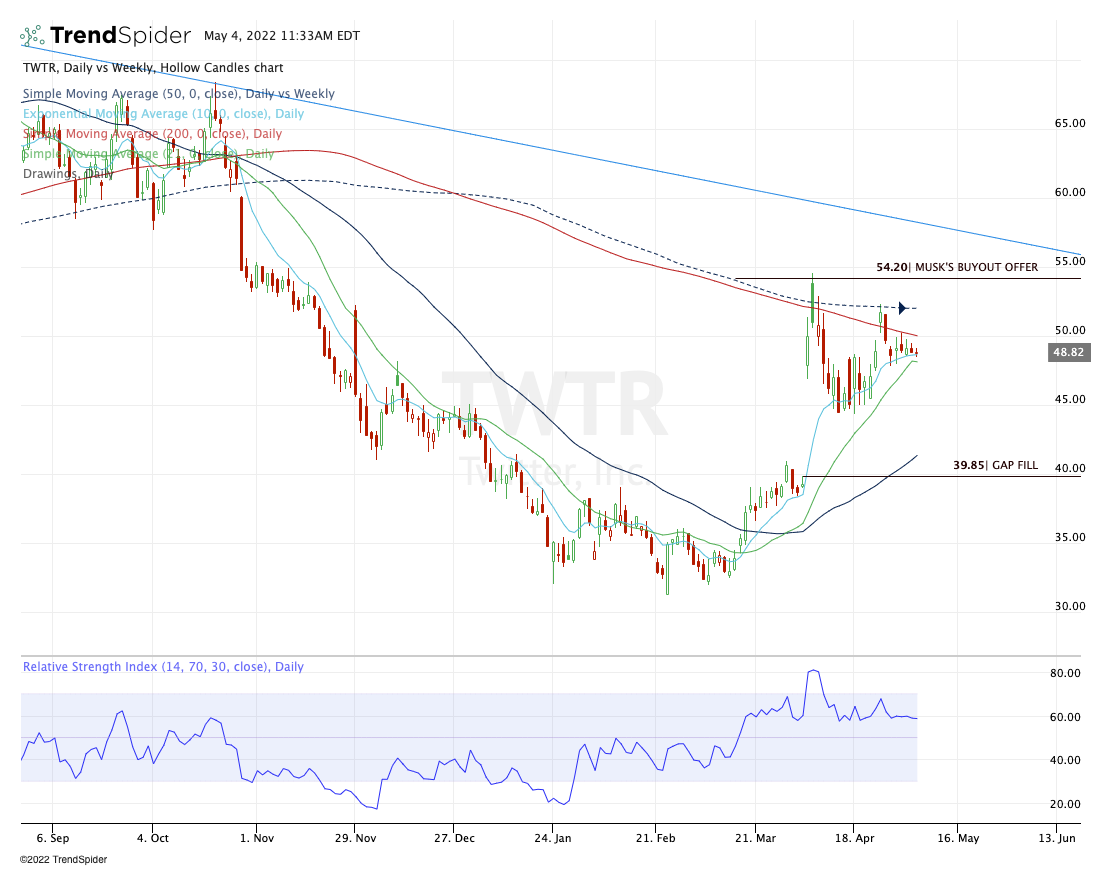The image size is (1111, 869).
Task: Click the TrendSpider brand name text
Action: [x=120, y=35]
